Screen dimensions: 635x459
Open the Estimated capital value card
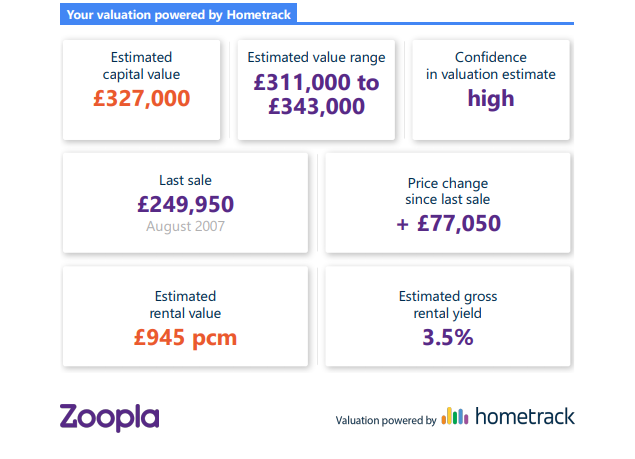[x=141, y=90]
